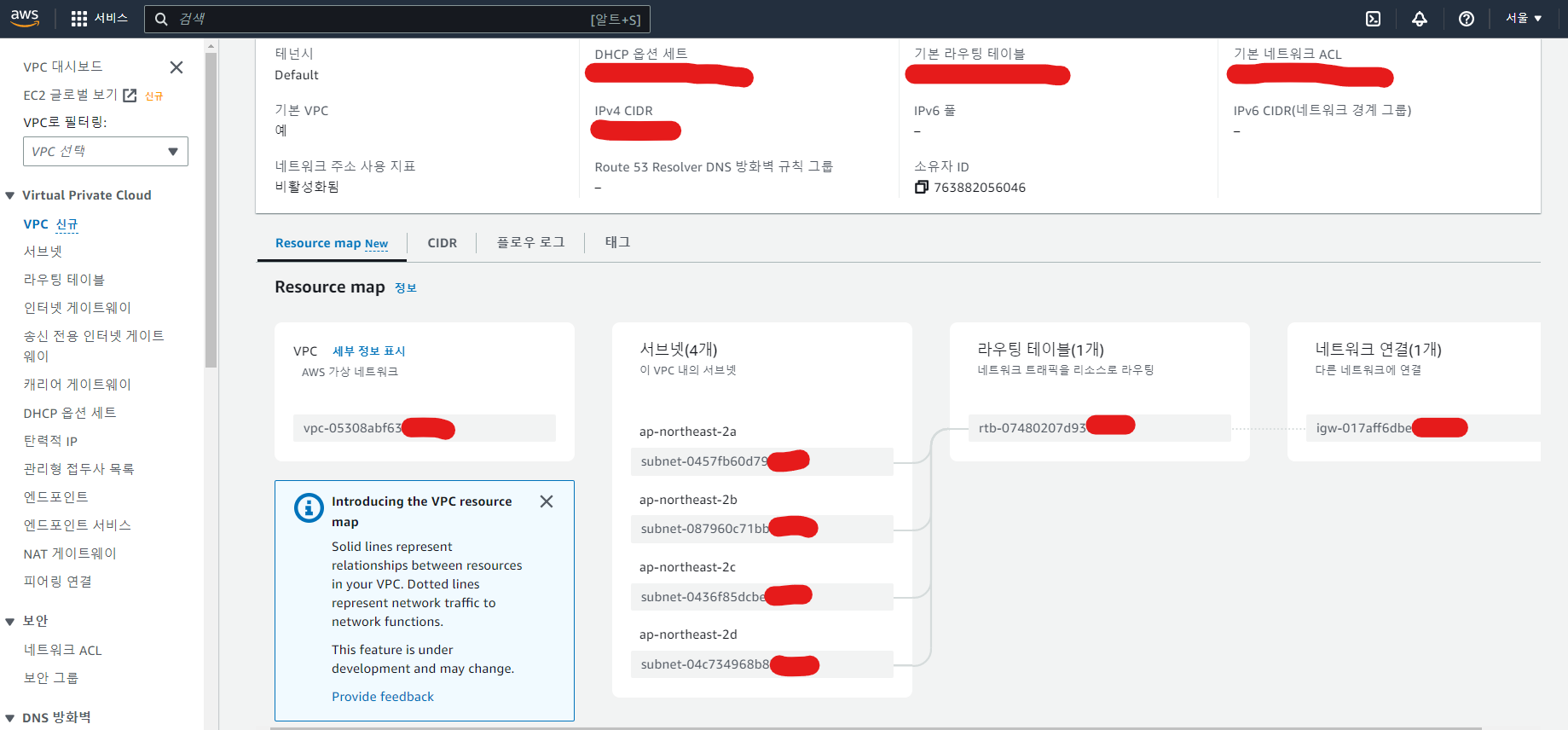Select subnet-04c734968b8 in ap-northeast-2d

tap(762, 664)
